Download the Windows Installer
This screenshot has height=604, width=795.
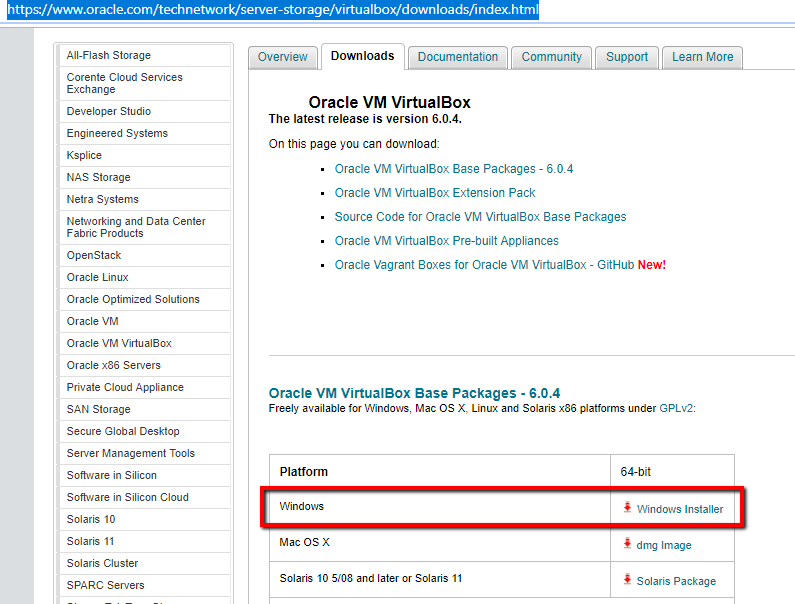pyautogui.click(x=680, y=509)
